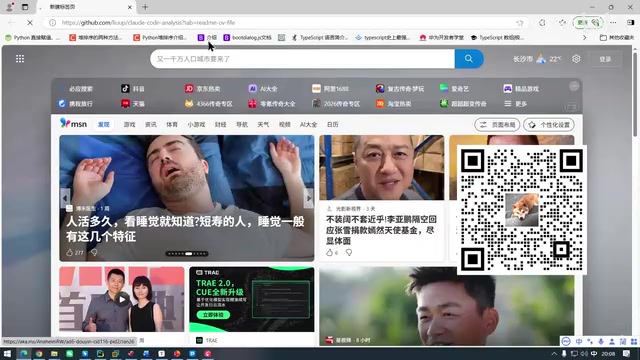Click the 登录 sign-in button
The height and width of the screenshot is (360, 640).
pos(605,59)
